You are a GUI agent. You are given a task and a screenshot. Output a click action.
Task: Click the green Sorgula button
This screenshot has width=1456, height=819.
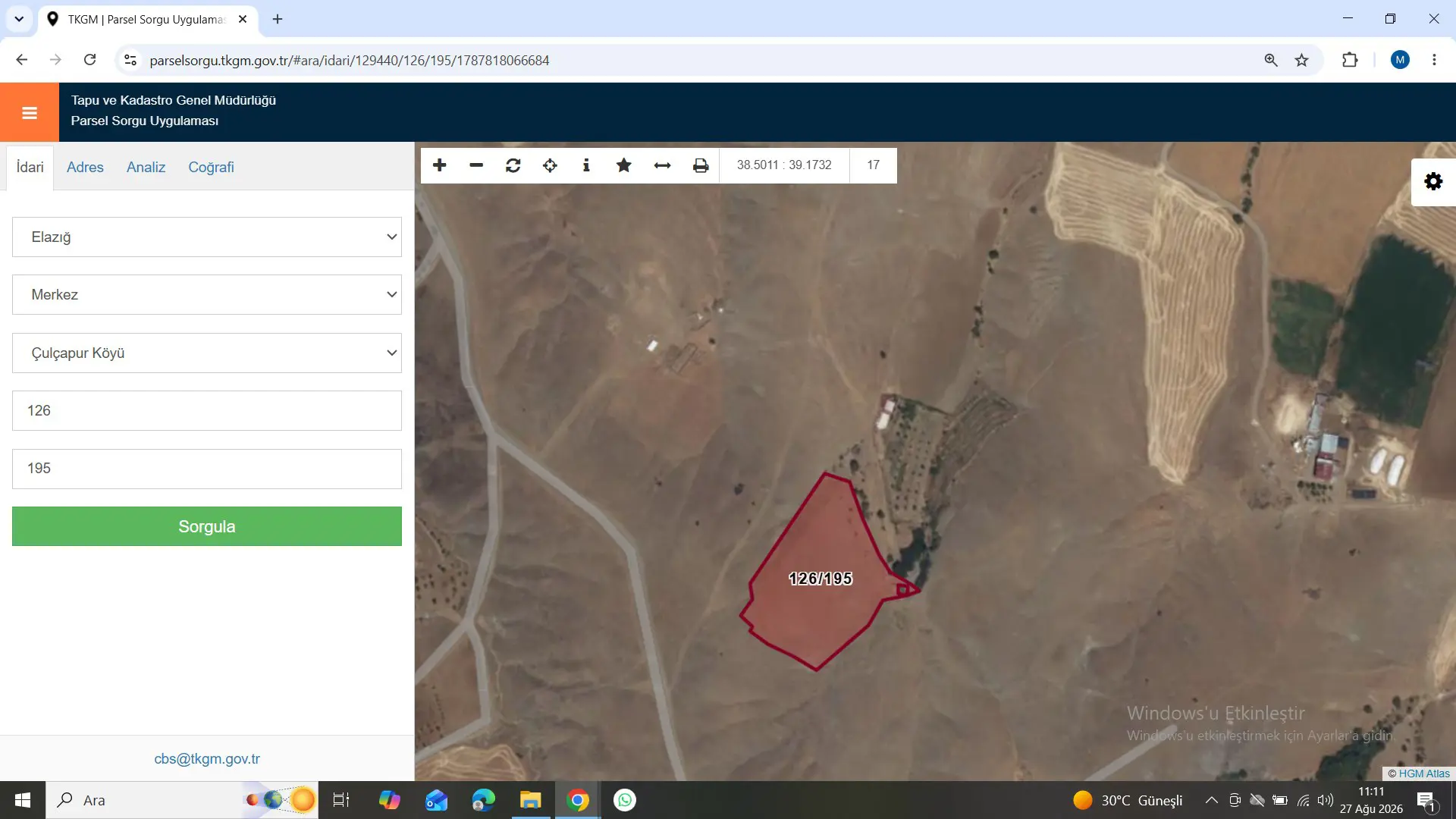(207, 526)
